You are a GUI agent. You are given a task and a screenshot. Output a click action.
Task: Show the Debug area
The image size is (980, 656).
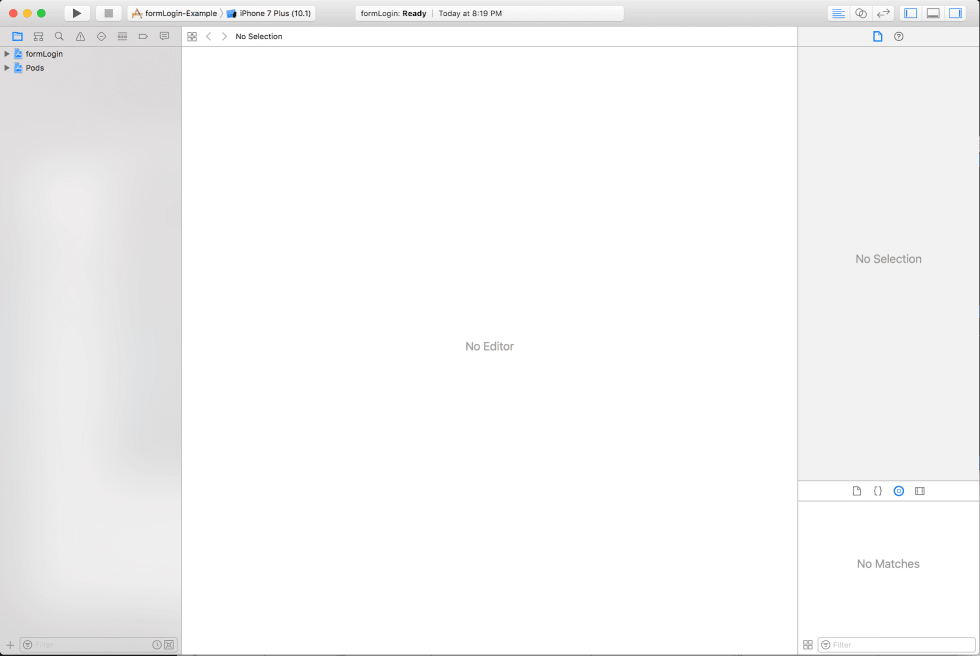(934, 13)
